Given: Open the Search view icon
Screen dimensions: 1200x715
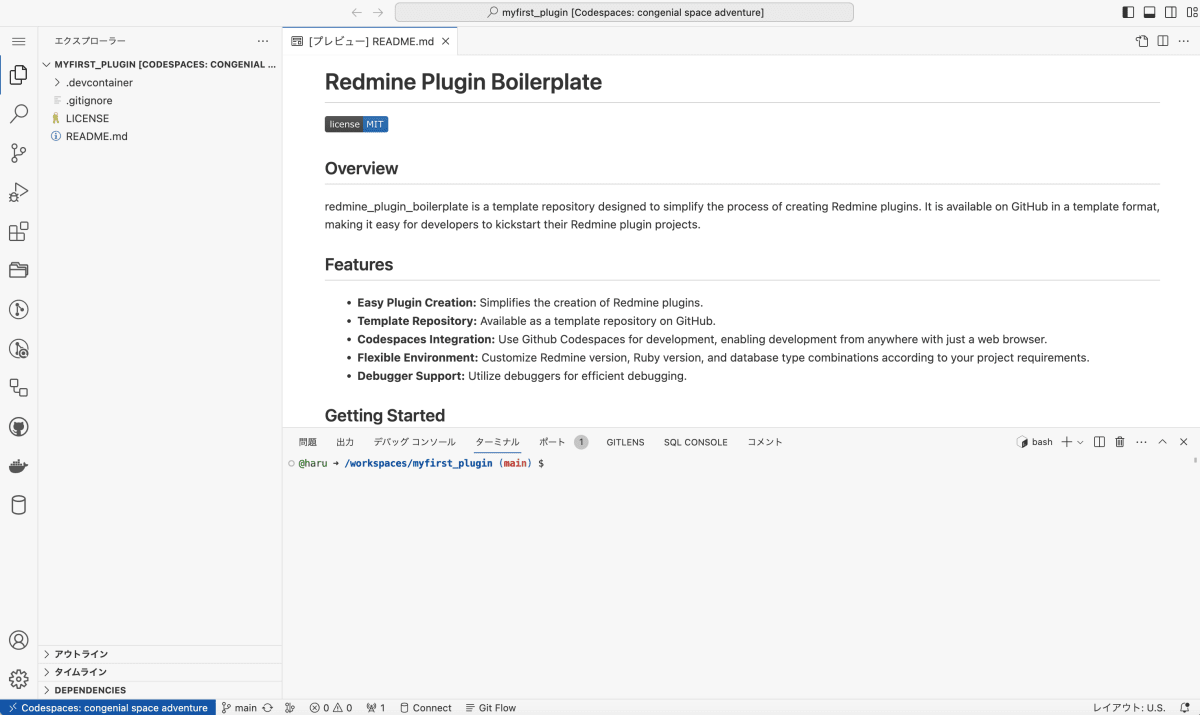Looking at the screenshot, I should [x=18, y=114].
